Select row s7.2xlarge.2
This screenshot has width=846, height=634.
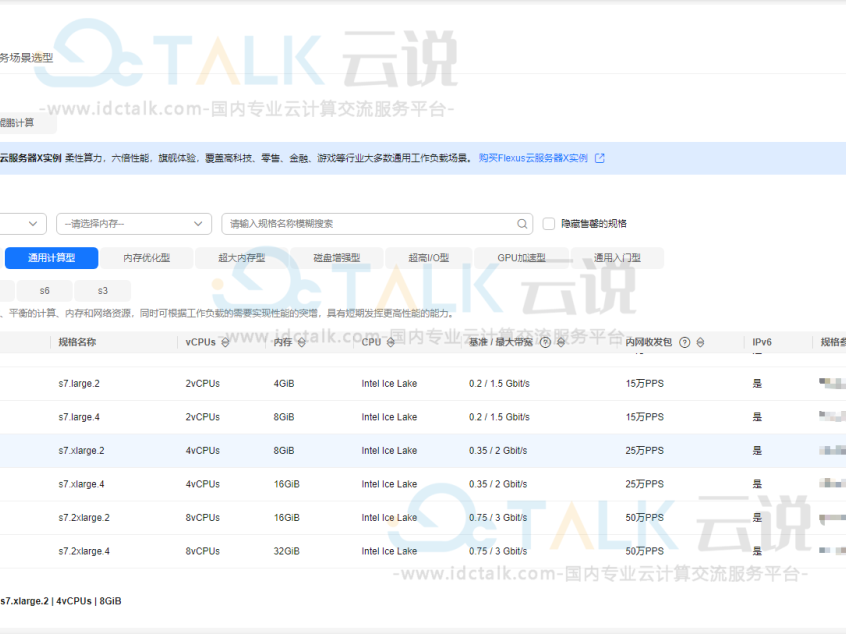[423, 517]
